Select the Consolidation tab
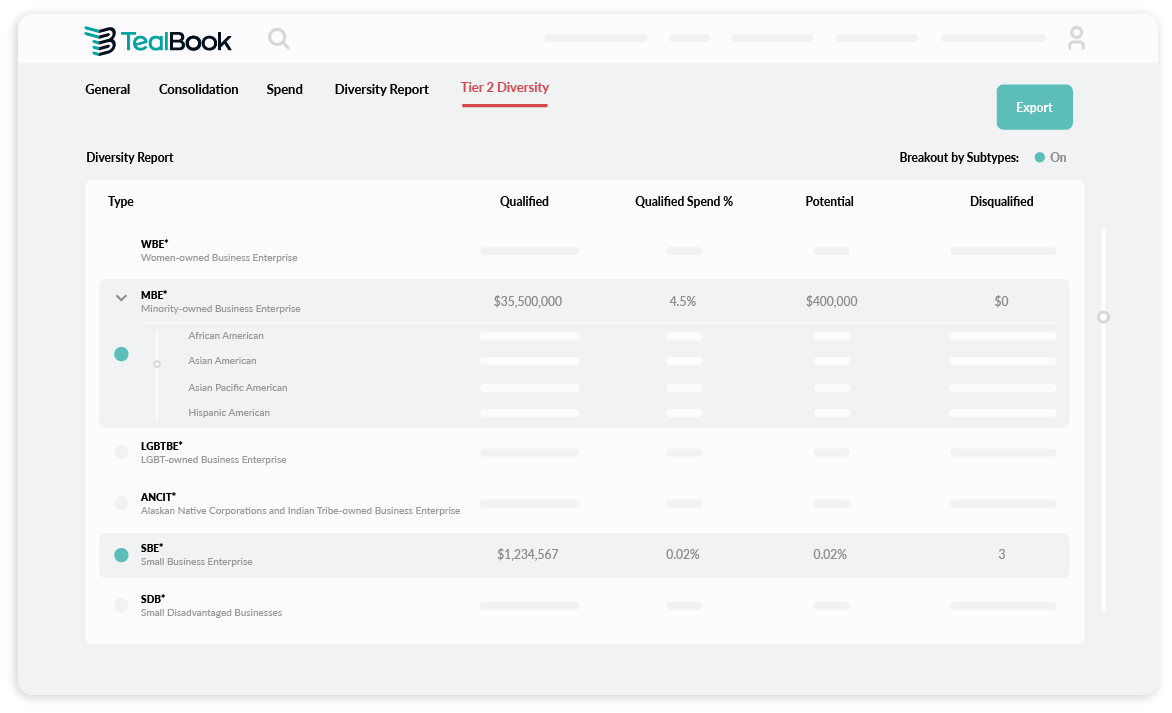 coord(198,89)
